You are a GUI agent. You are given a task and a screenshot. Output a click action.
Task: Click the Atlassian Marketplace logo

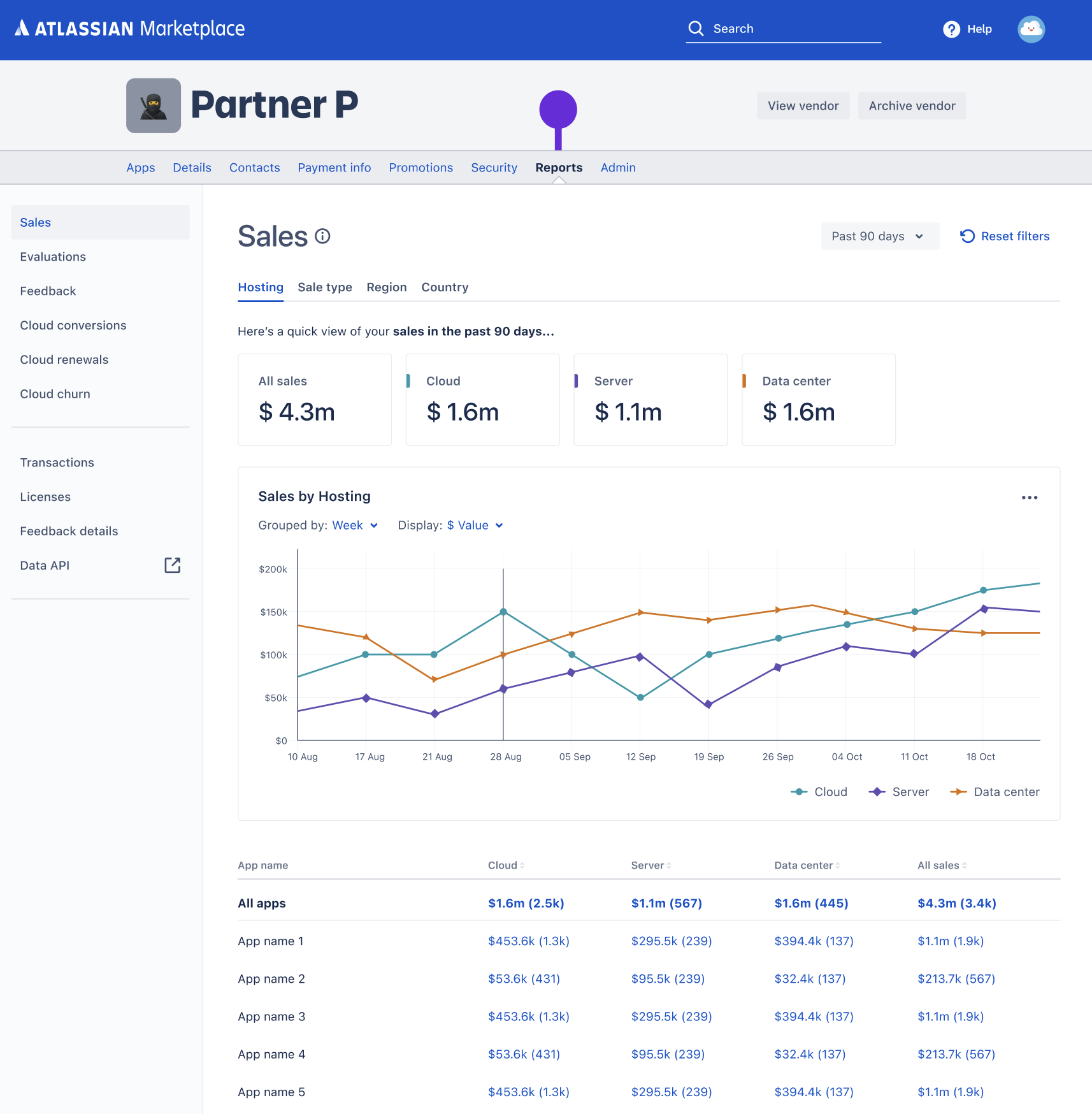[x=130, y=29]
